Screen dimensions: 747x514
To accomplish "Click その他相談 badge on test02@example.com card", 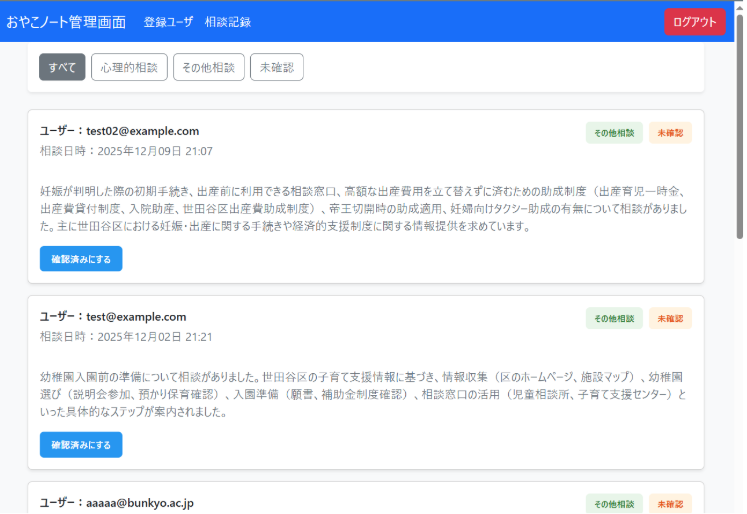I will 614,133.
